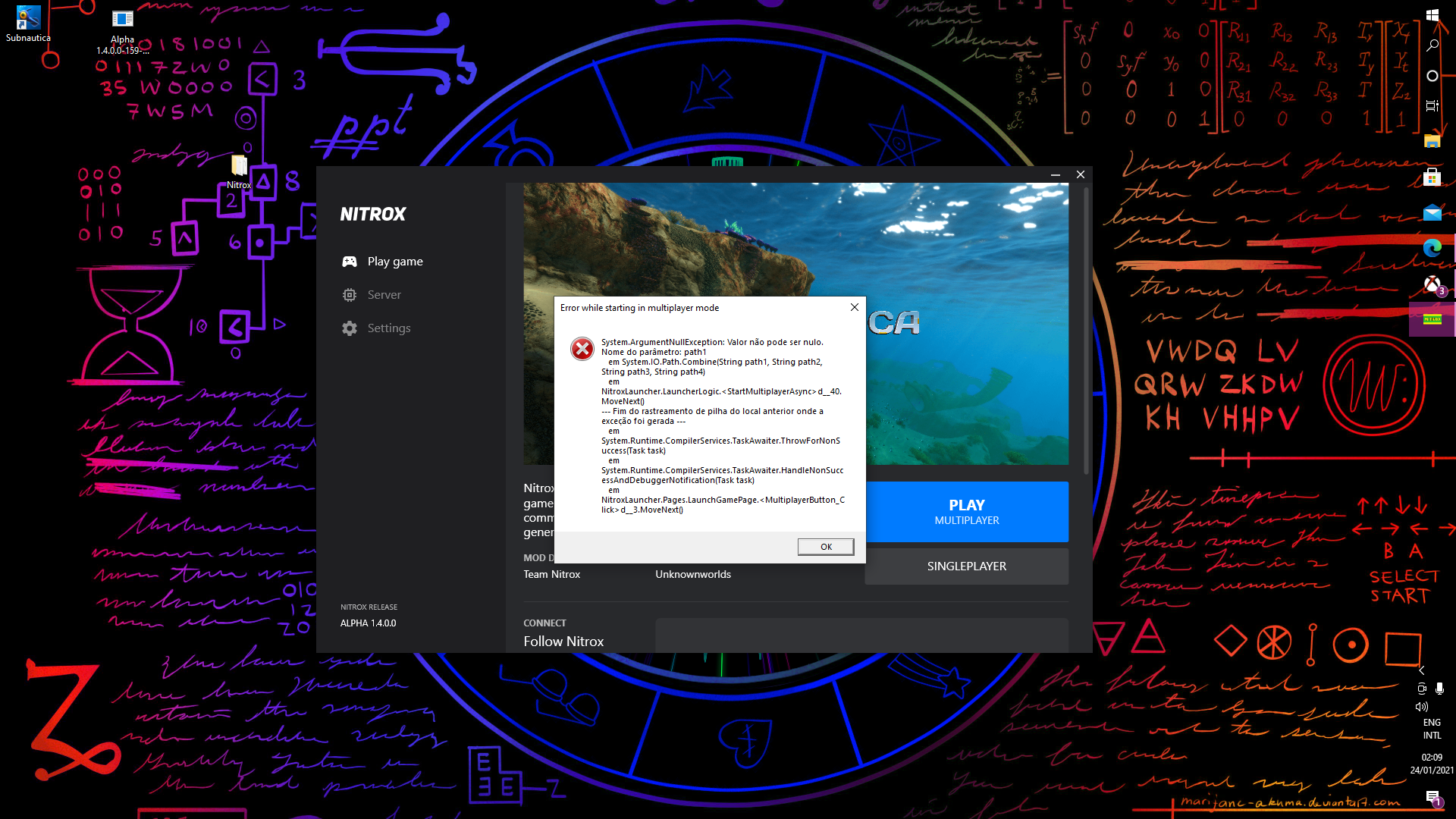
Task: Open Mail app from taskbar
Action: point(1432,213)
